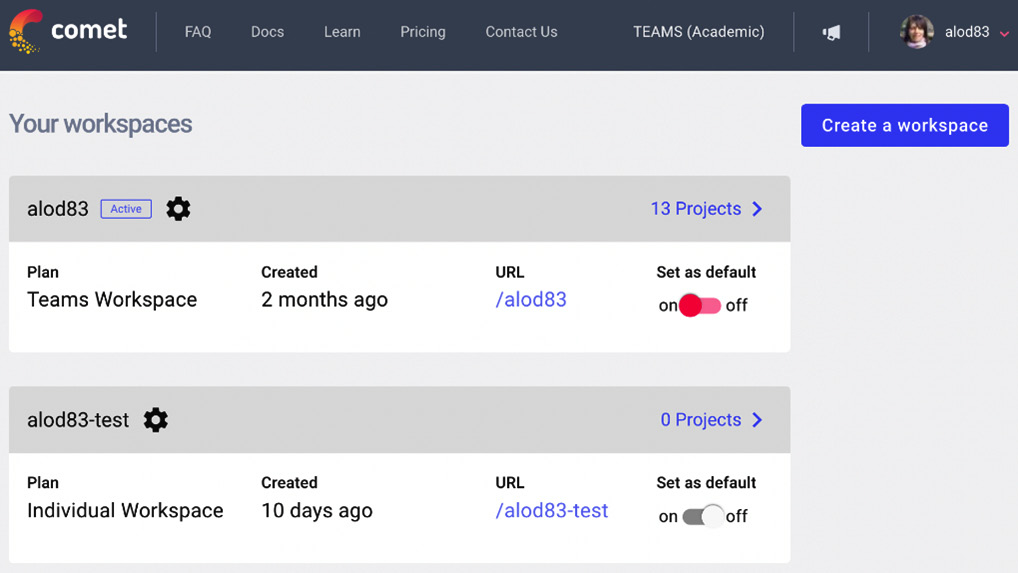This screenshot has width=1018, height=573.
Task: Click '10 days ago' created value
Action: pyautogui.click(x=317, y=510)
